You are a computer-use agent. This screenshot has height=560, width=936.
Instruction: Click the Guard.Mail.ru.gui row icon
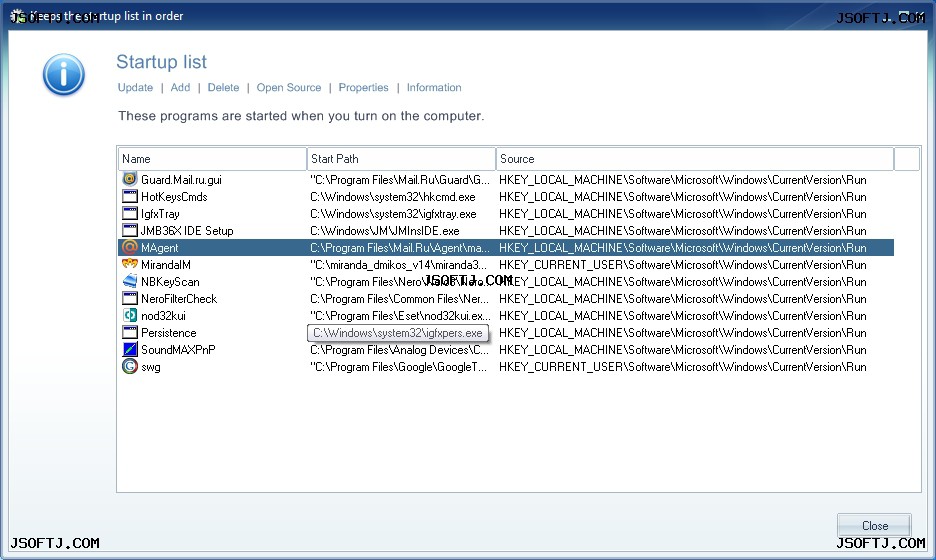point(130,179)
